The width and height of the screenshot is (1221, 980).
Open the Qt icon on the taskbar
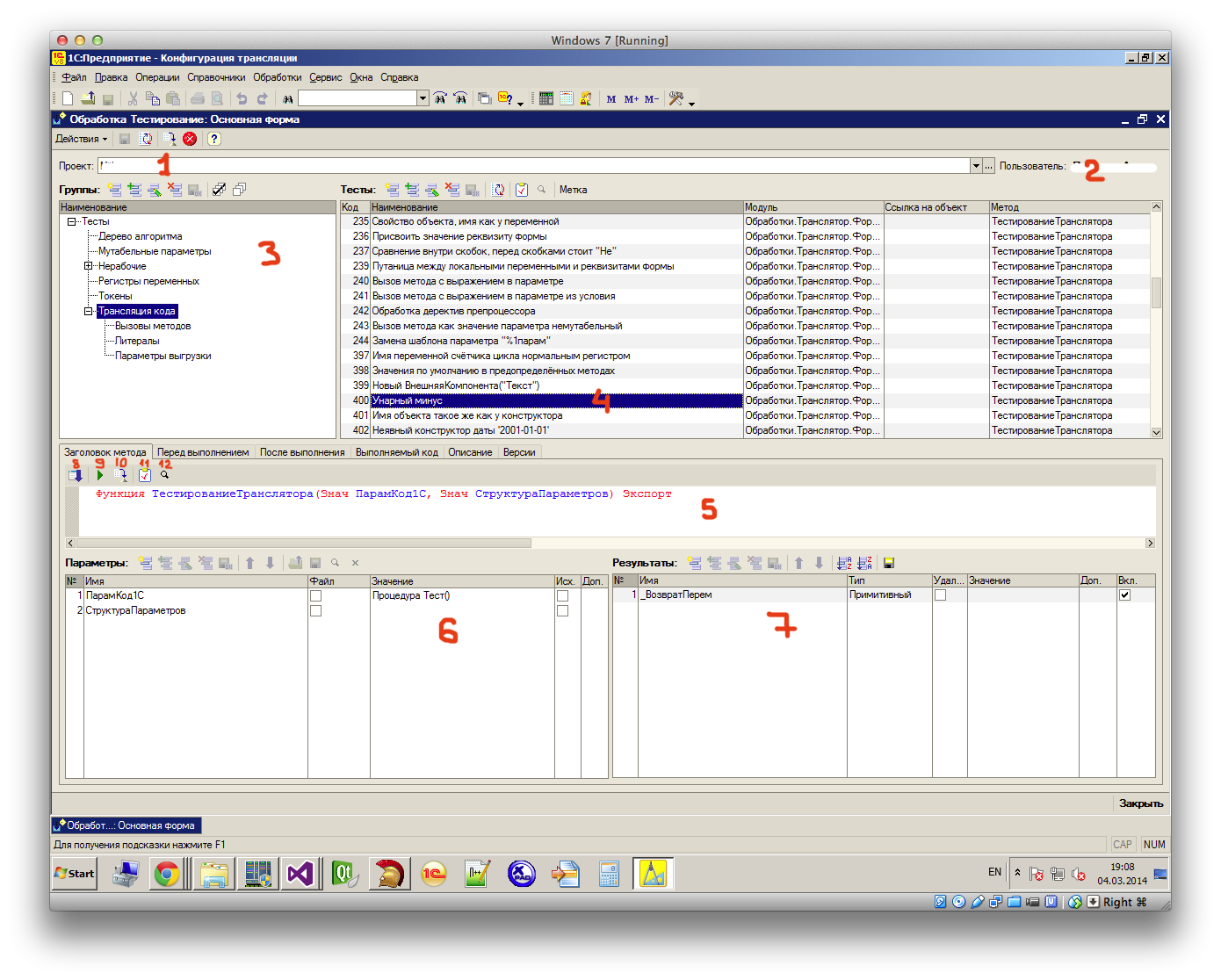[x=344, y=874]
